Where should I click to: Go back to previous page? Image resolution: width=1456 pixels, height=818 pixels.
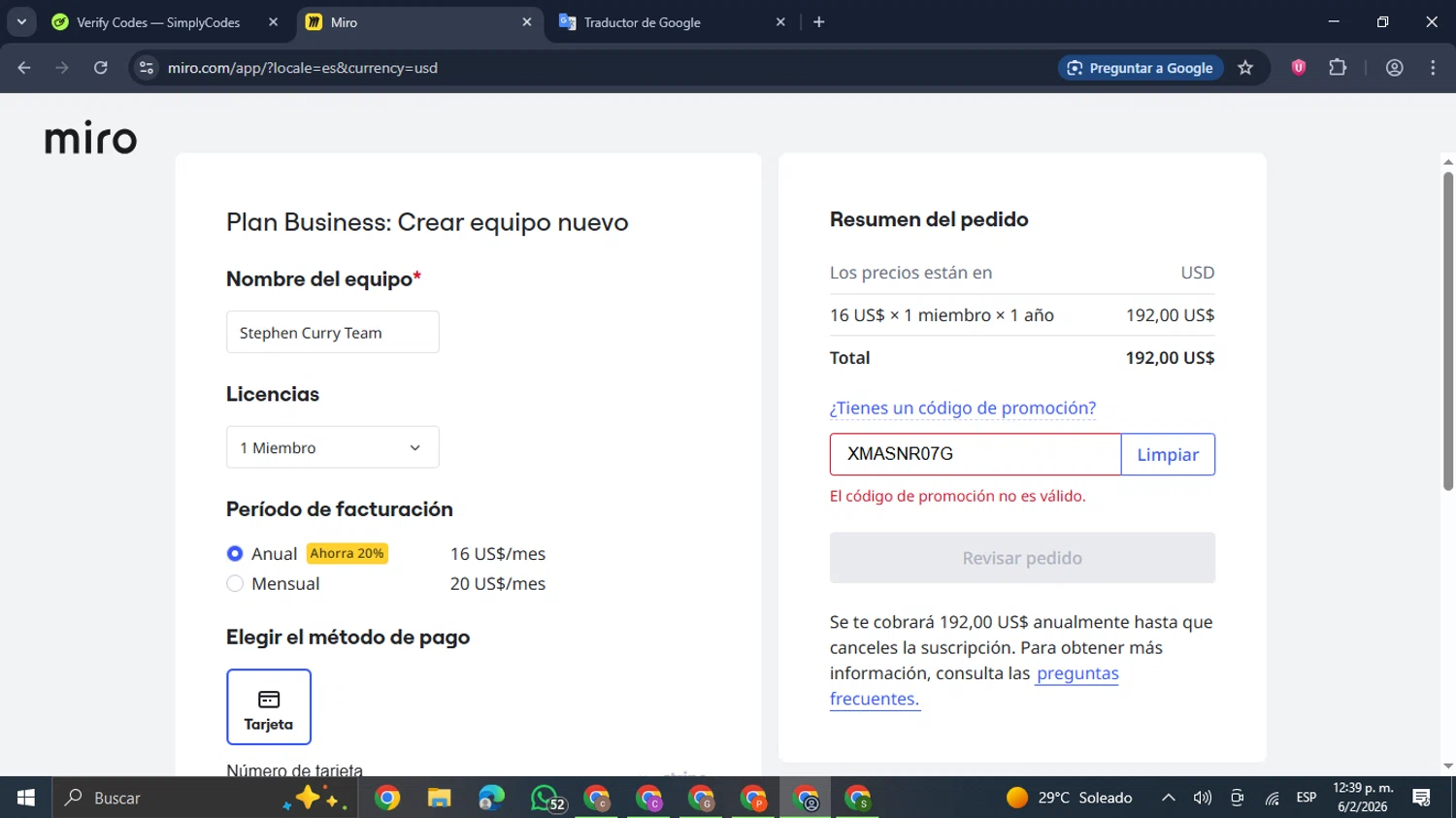pos(24,68)
